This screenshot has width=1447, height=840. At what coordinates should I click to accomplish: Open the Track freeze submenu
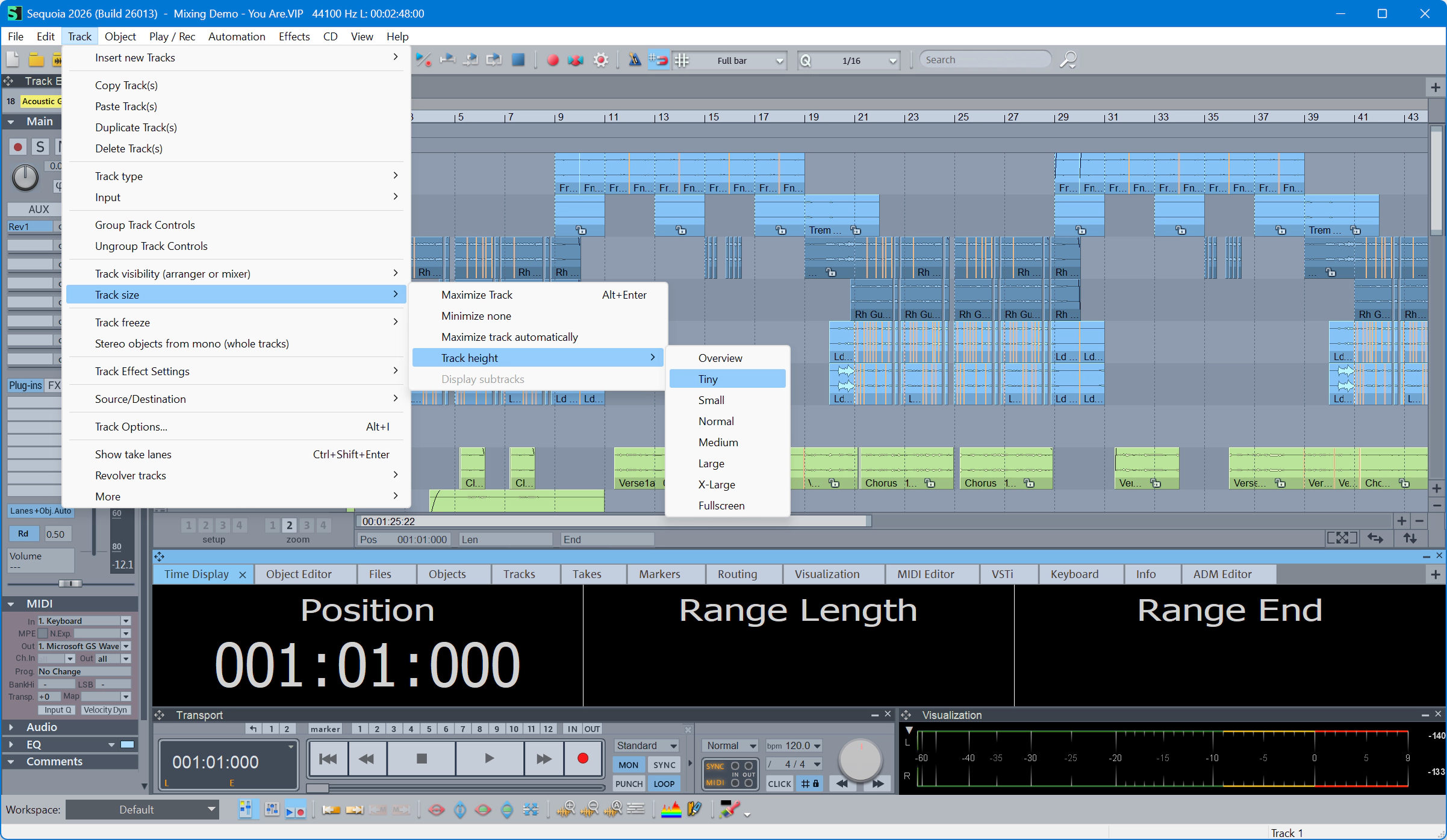pos(236,322)
